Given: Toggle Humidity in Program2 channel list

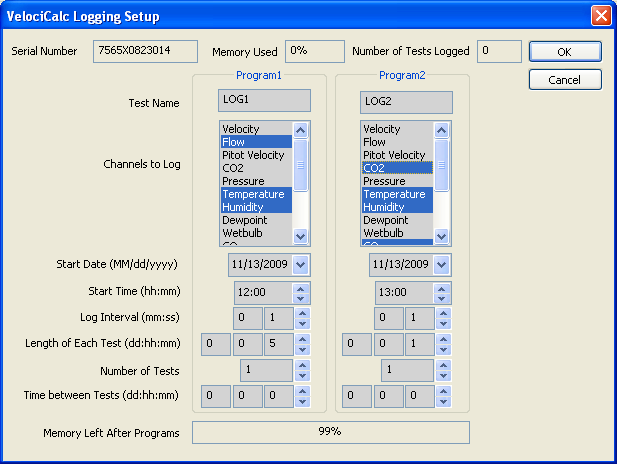Looking at the screenshot, I should [397, 207].
